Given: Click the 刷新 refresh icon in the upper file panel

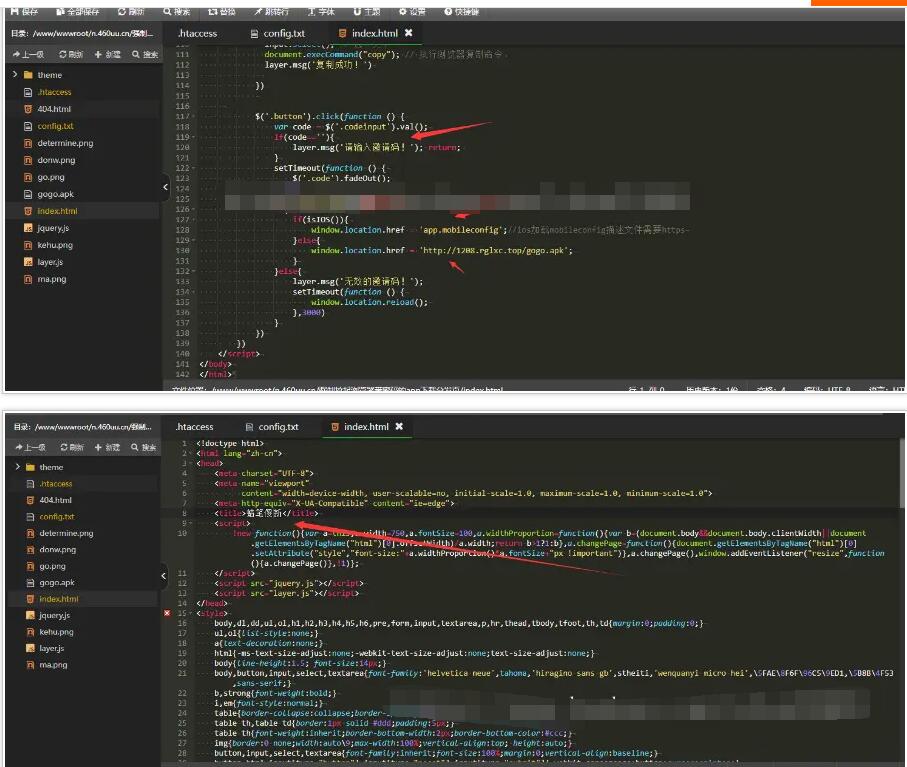Looking at the screenshot, I should coord(64,55).
